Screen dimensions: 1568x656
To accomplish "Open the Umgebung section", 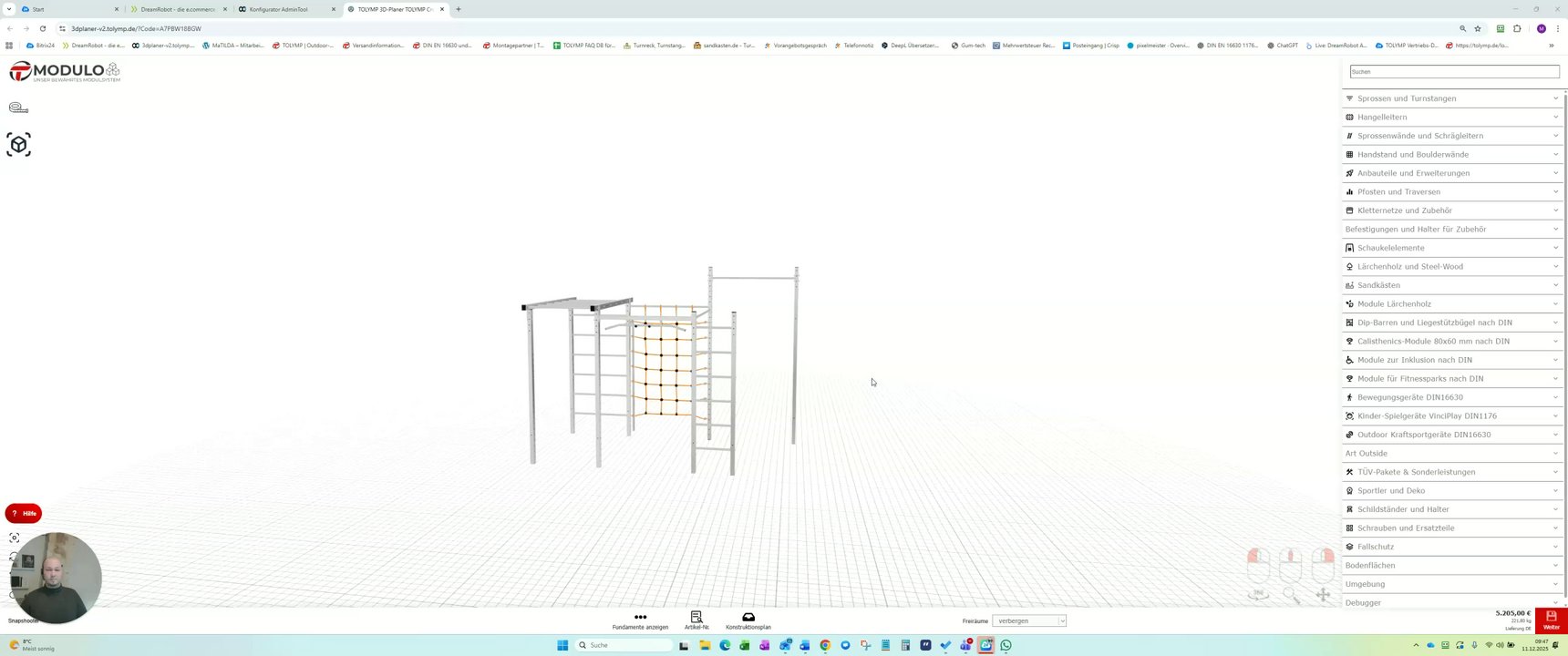I will pos(1452,584).
